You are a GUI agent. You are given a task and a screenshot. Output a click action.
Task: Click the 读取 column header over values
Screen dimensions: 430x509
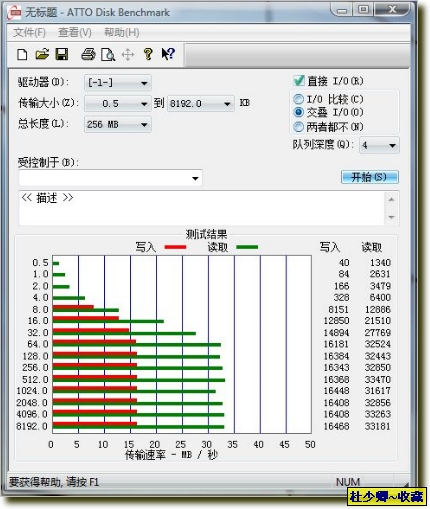(372, 247)
